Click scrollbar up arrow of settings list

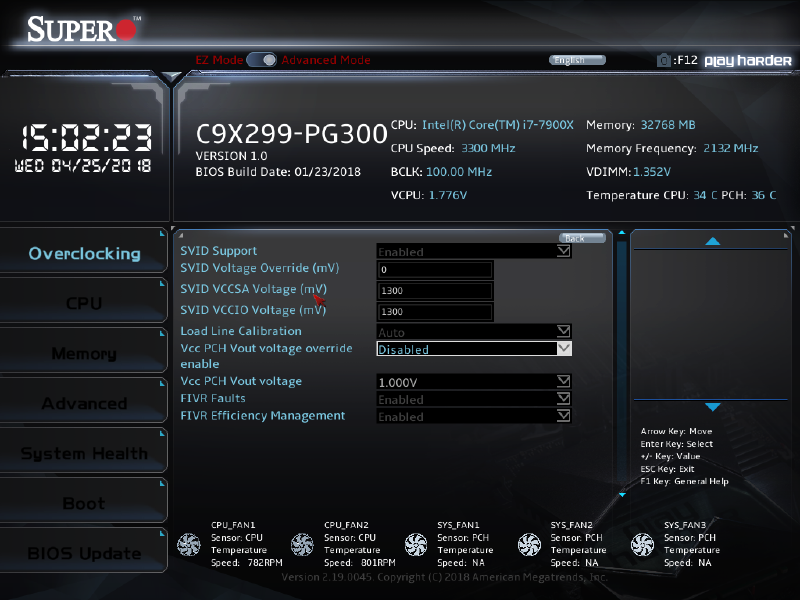tap(621, 233)
